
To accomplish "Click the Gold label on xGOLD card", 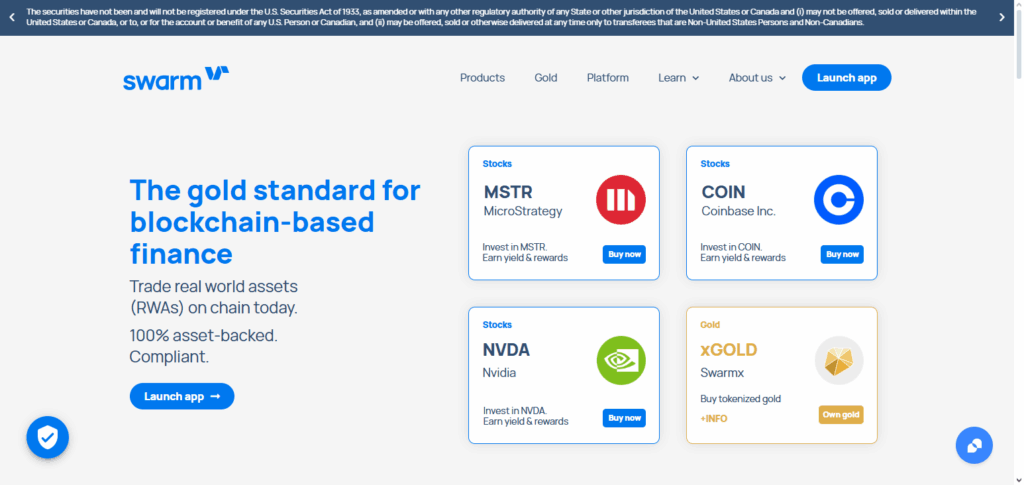I will 710,324.
